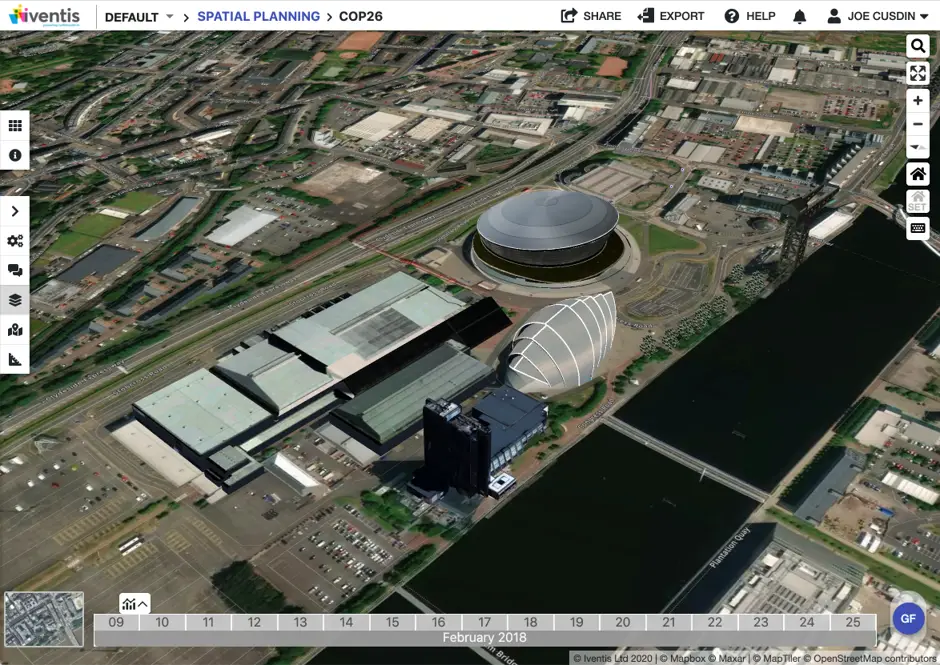This screenshot has width=940, height=665.
Task: Click the EXPORT button
Action: coord(671,16)
